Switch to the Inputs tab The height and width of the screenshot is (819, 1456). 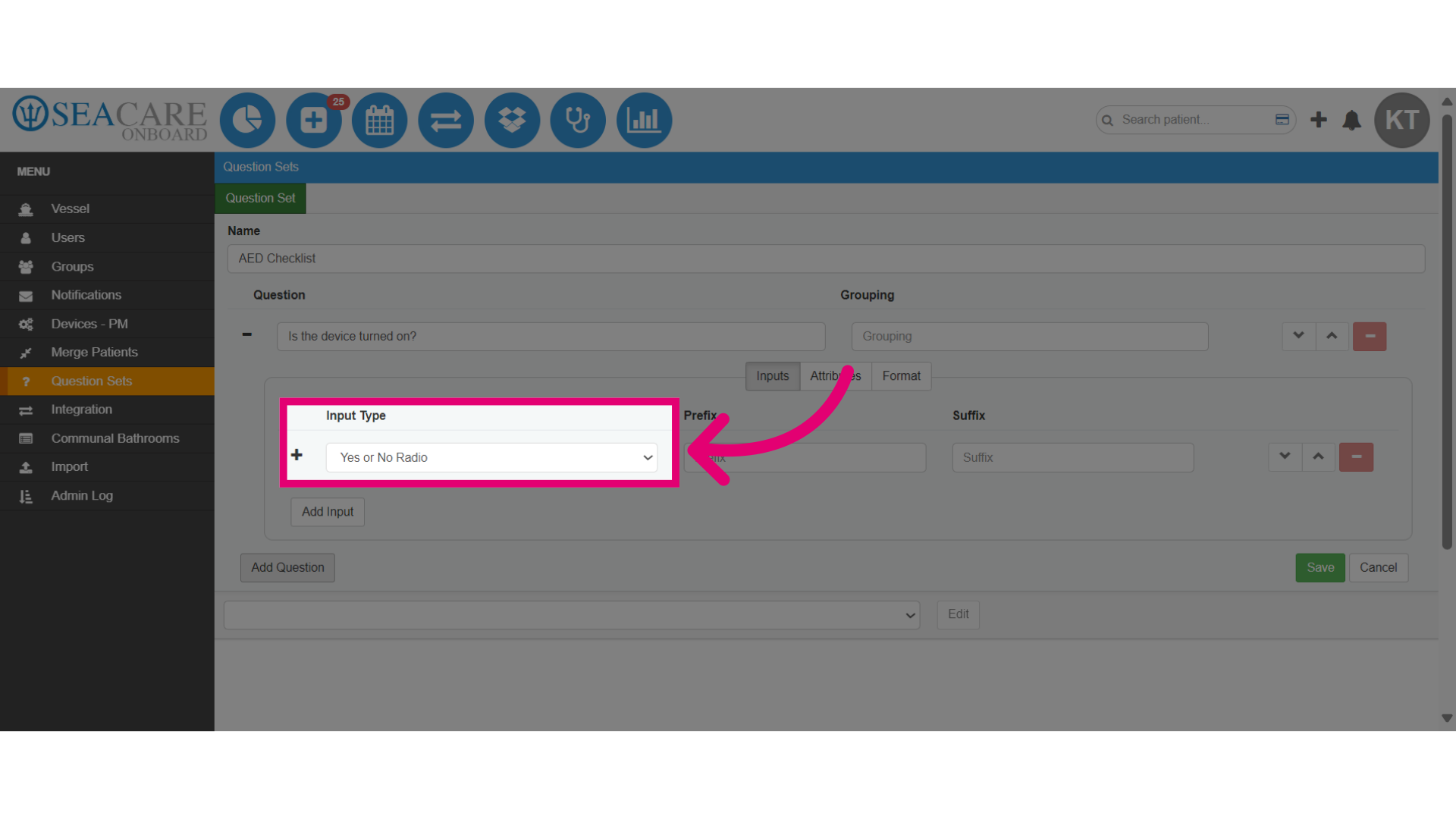click(x=772, y=376)
